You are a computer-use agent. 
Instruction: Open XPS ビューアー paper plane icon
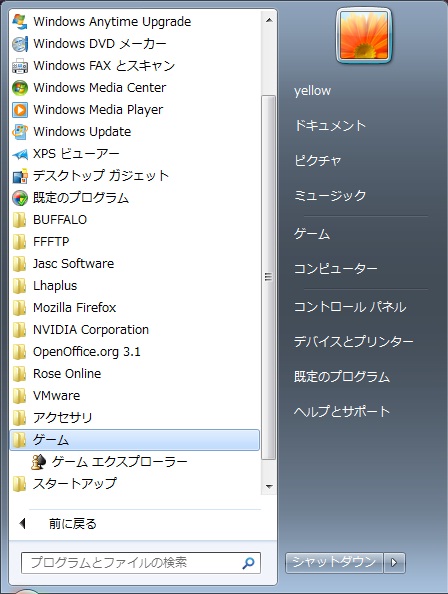pos(20,153)
